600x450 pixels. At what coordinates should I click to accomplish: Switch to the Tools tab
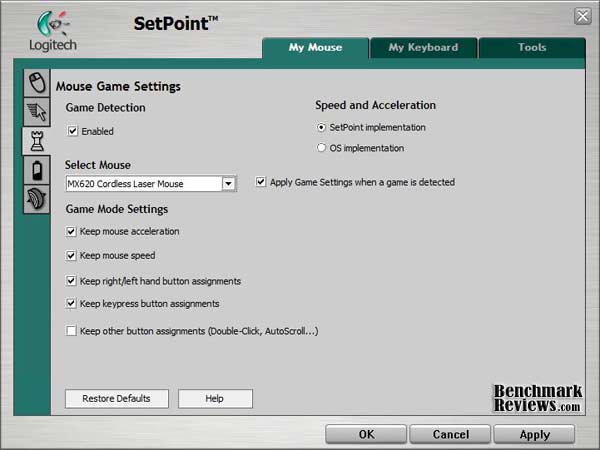532,47
